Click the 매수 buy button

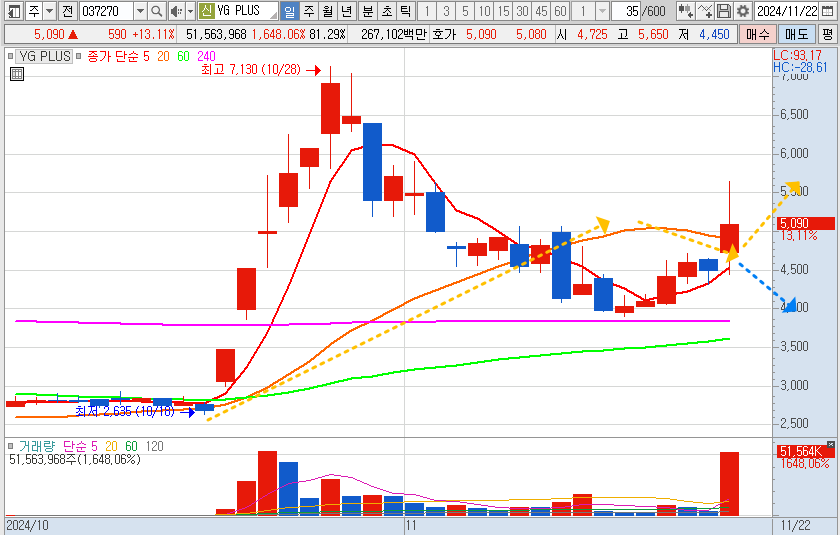(758, 35)
